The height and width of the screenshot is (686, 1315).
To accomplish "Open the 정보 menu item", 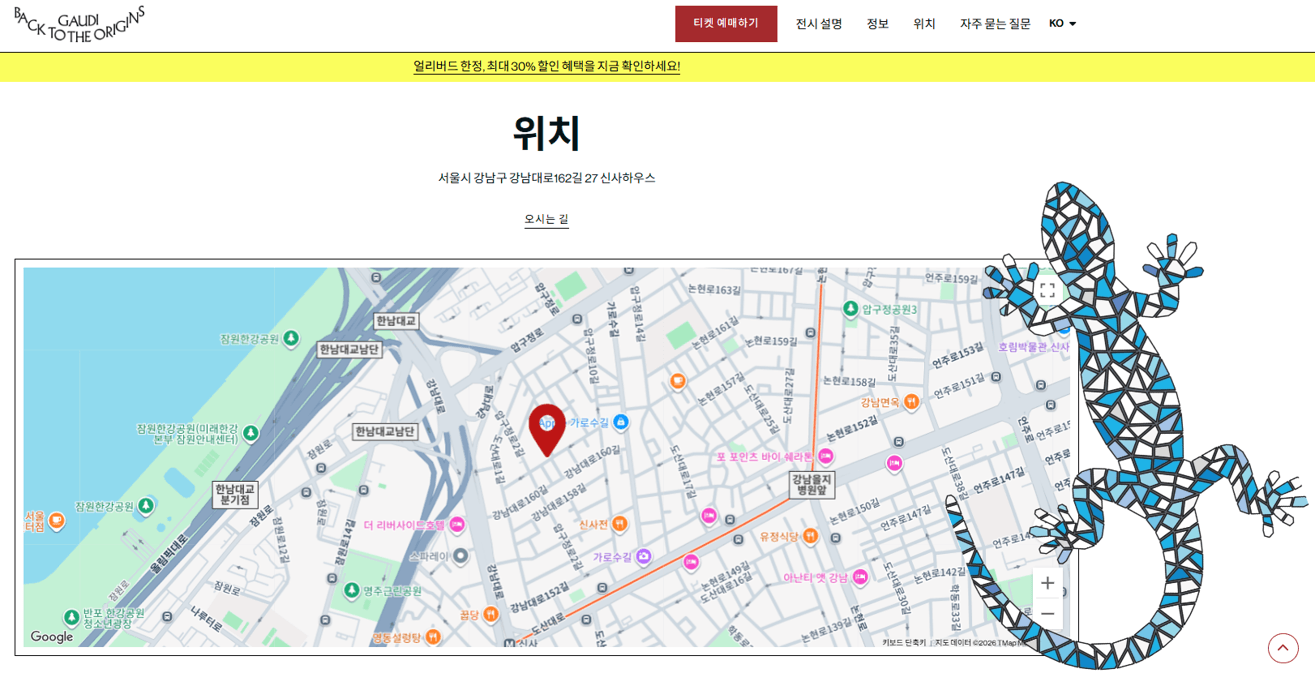I will pyautogui.click(x=878, y=23).
